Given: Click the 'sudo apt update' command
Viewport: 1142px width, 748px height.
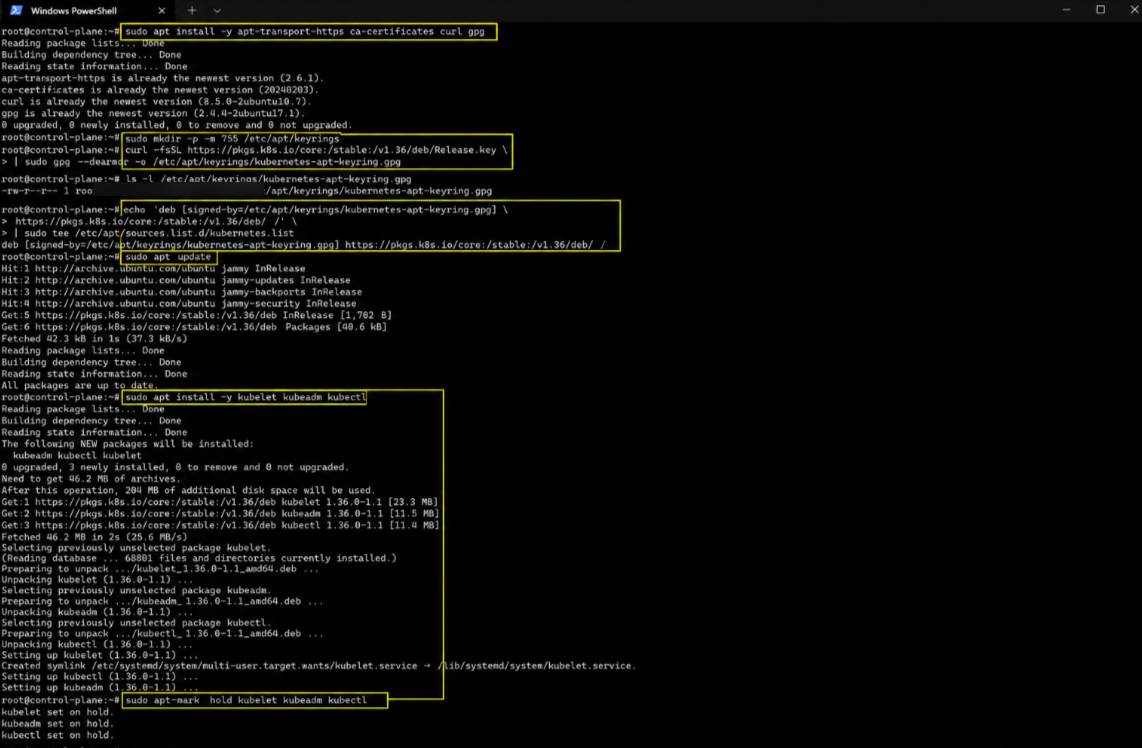Looking at the screenshot, I should (168, 256).
